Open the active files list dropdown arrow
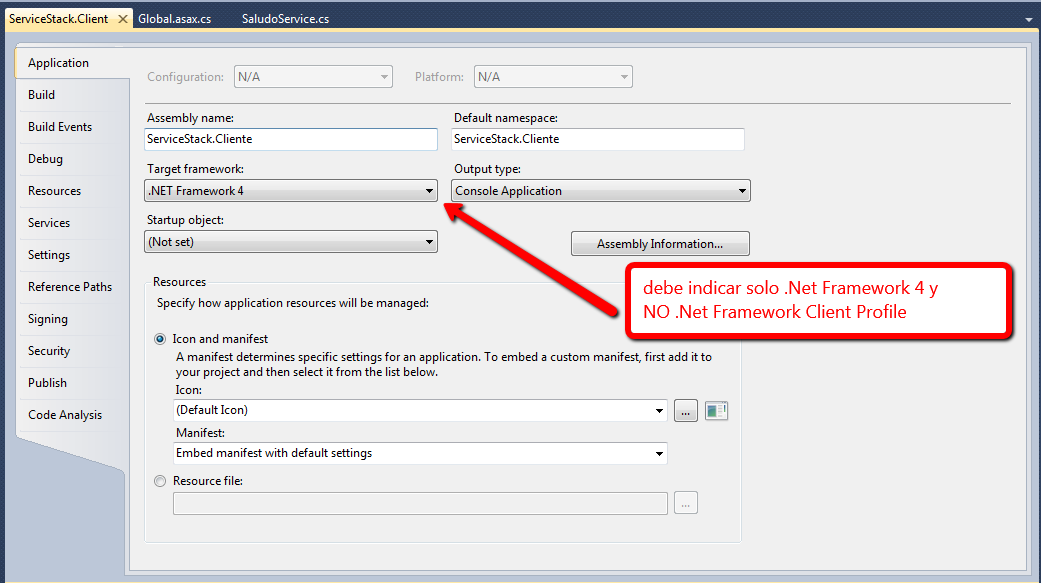This screenshot has height=583, width=1041. 1029,17
